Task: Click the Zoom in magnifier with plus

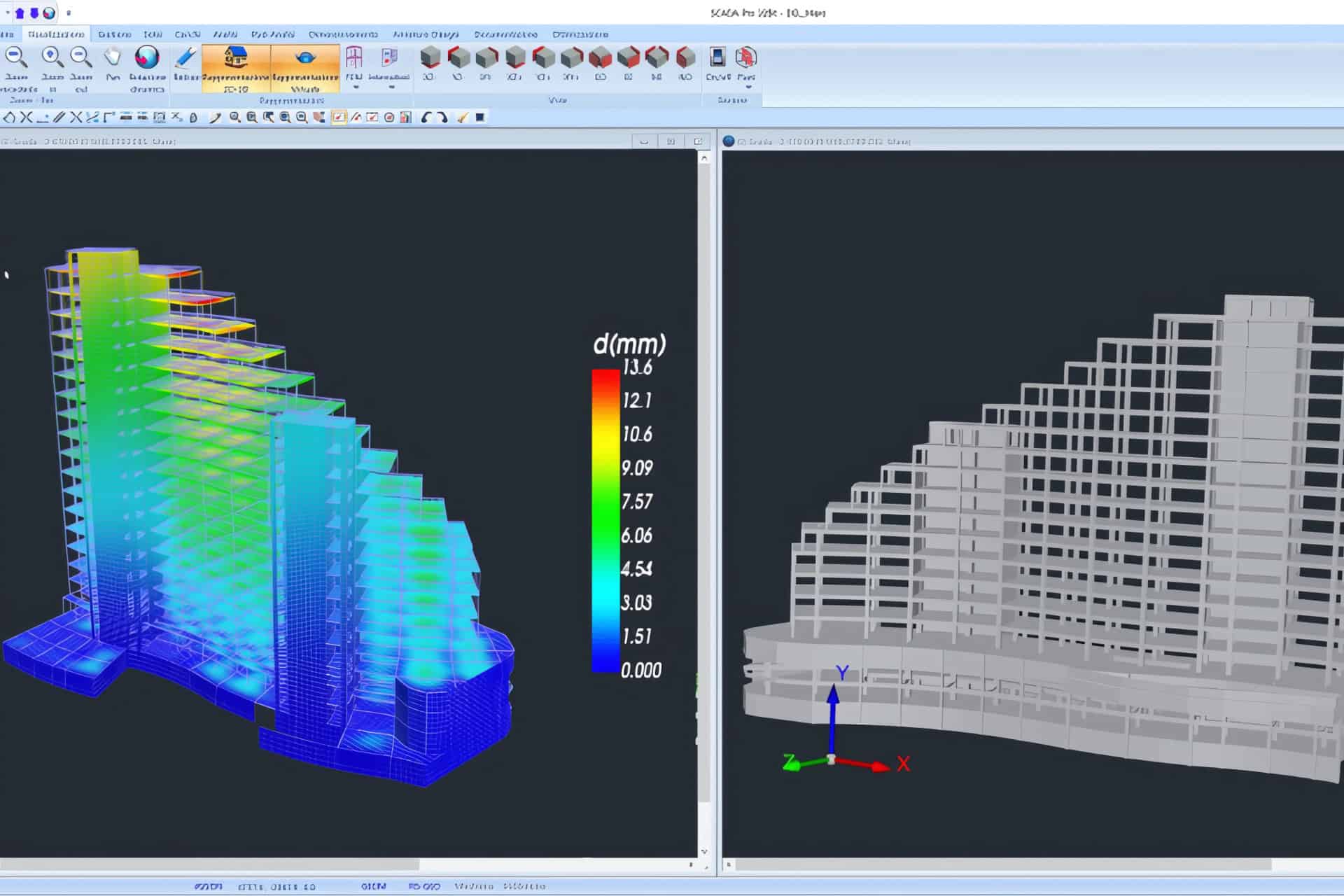Action: pos(52,57)
